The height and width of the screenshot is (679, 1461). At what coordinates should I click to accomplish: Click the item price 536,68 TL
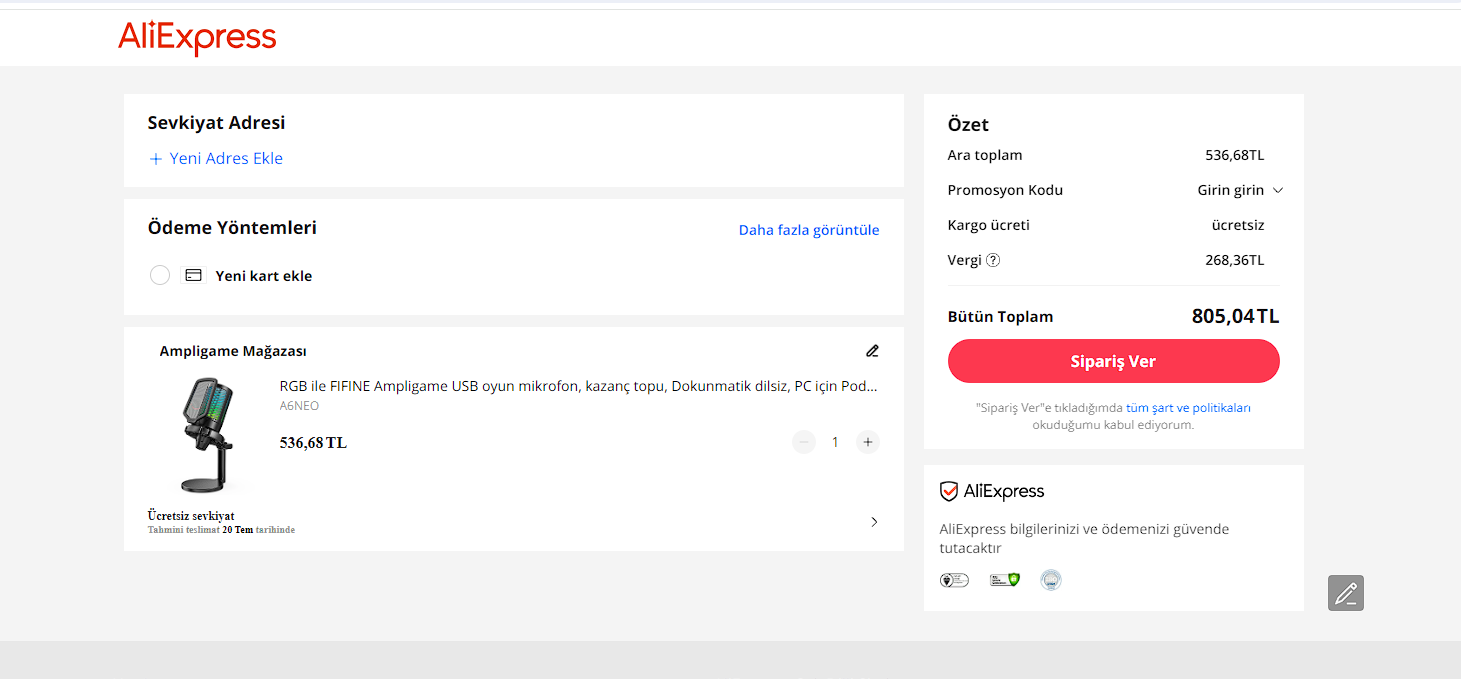coord(313,442)
